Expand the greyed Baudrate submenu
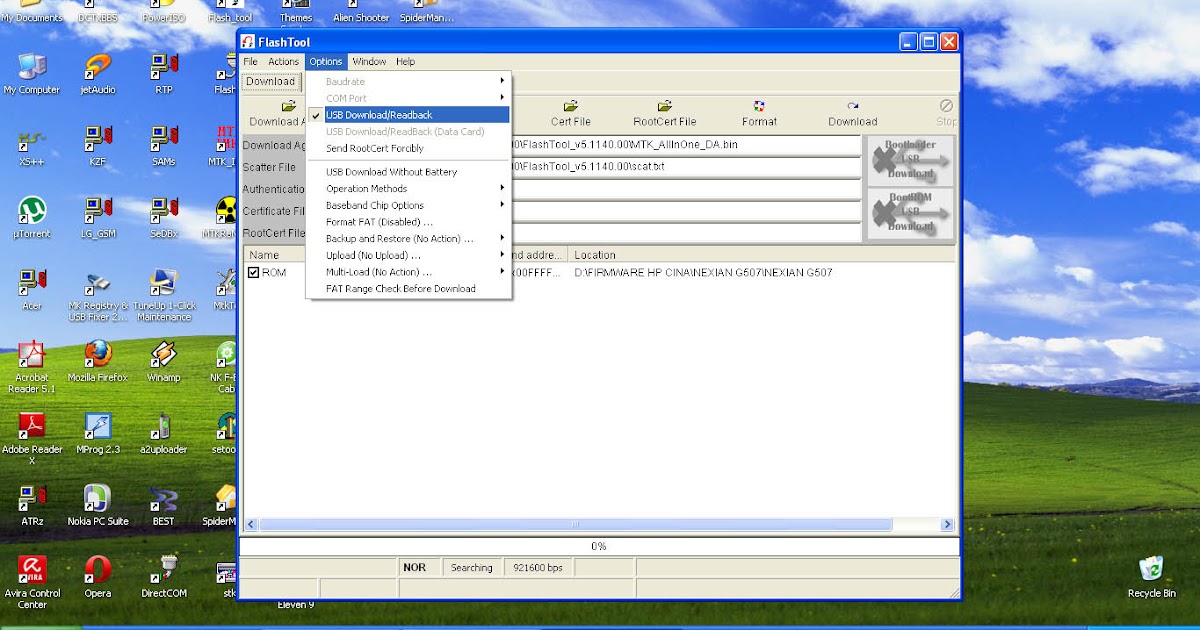Viewport: 1200px width, 630px height. click(x=408, y=81)
